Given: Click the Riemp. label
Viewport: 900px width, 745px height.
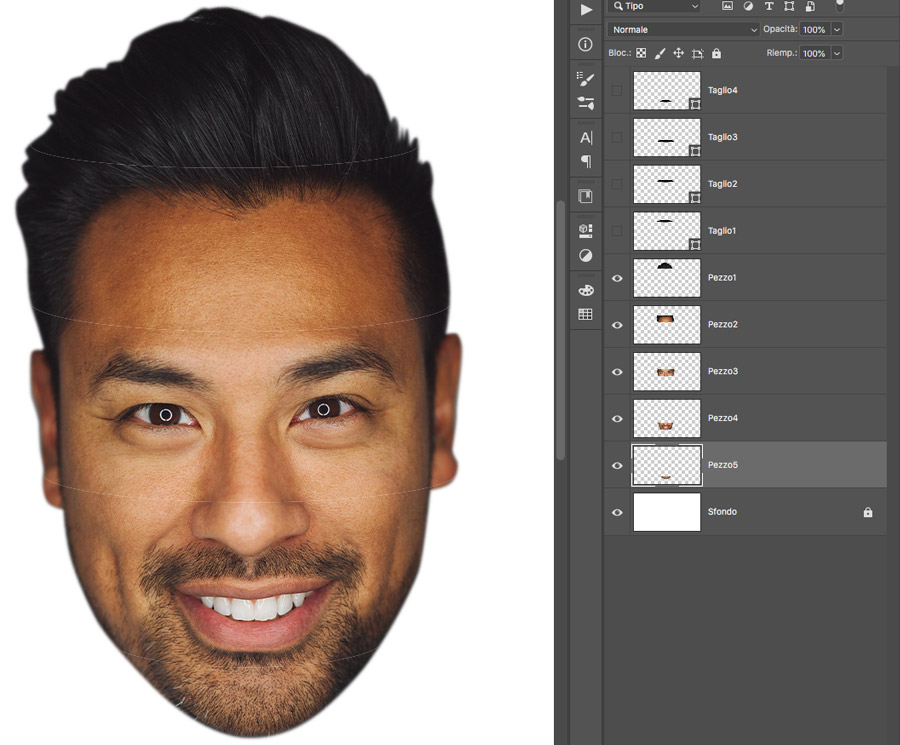Looking at the screenshot, I should tap(781, 53).
